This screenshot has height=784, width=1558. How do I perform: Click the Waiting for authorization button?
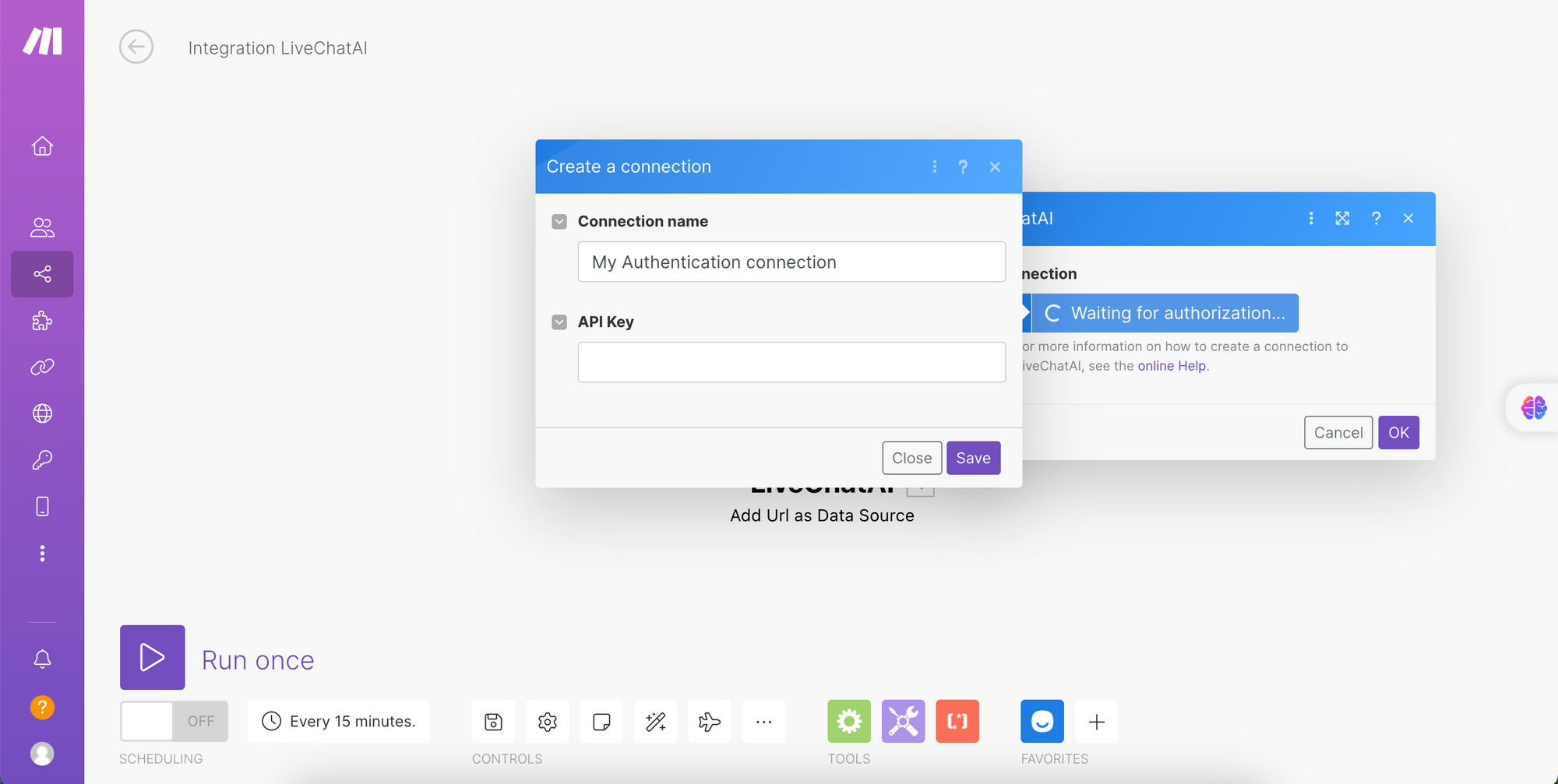click(x=1164, y=313)
